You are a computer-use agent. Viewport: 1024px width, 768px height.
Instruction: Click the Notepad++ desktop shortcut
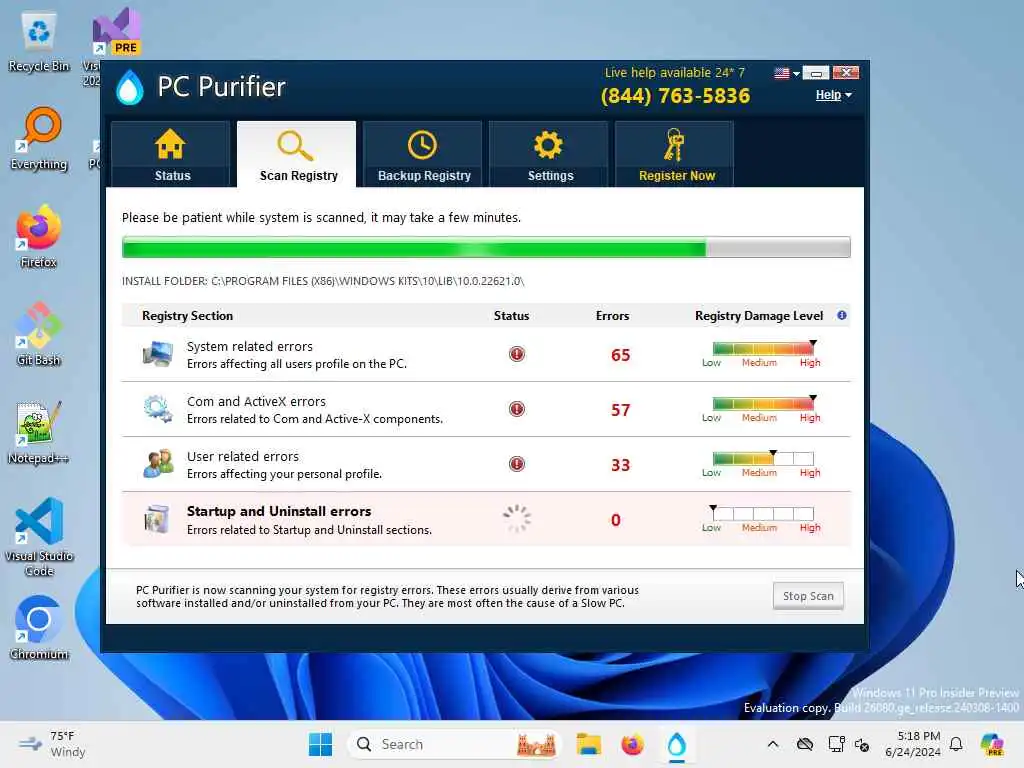point(39,432)
